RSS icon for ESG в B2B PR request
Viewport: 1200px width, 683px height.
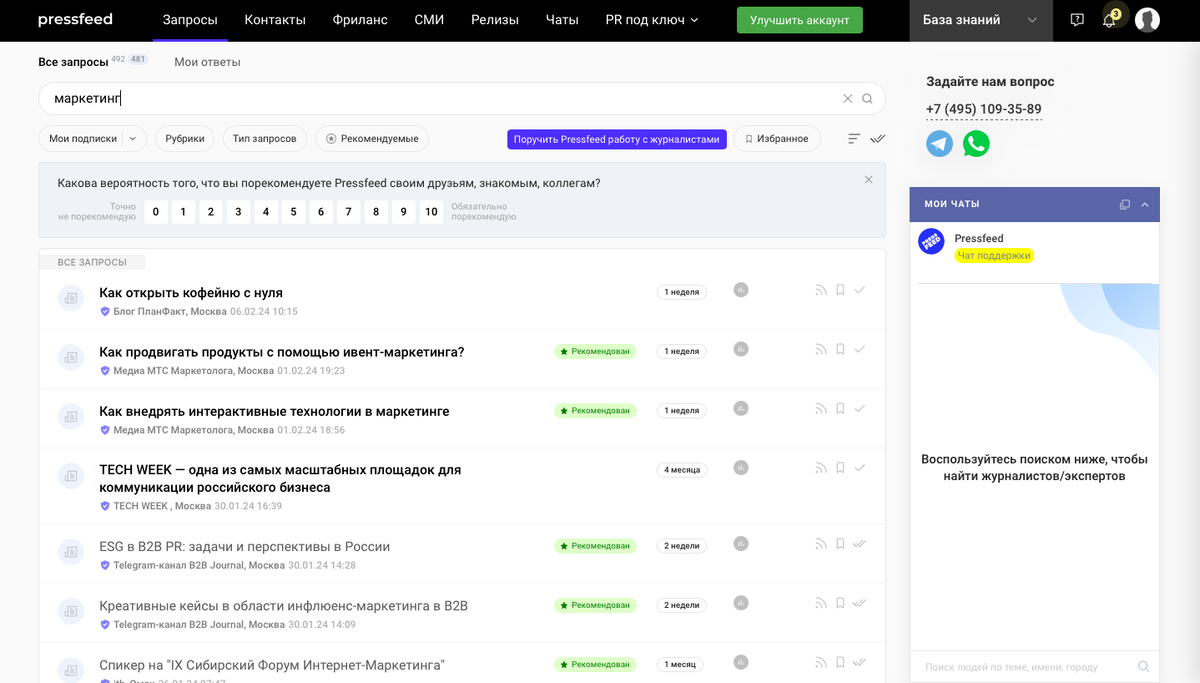(x=821, y=545)
